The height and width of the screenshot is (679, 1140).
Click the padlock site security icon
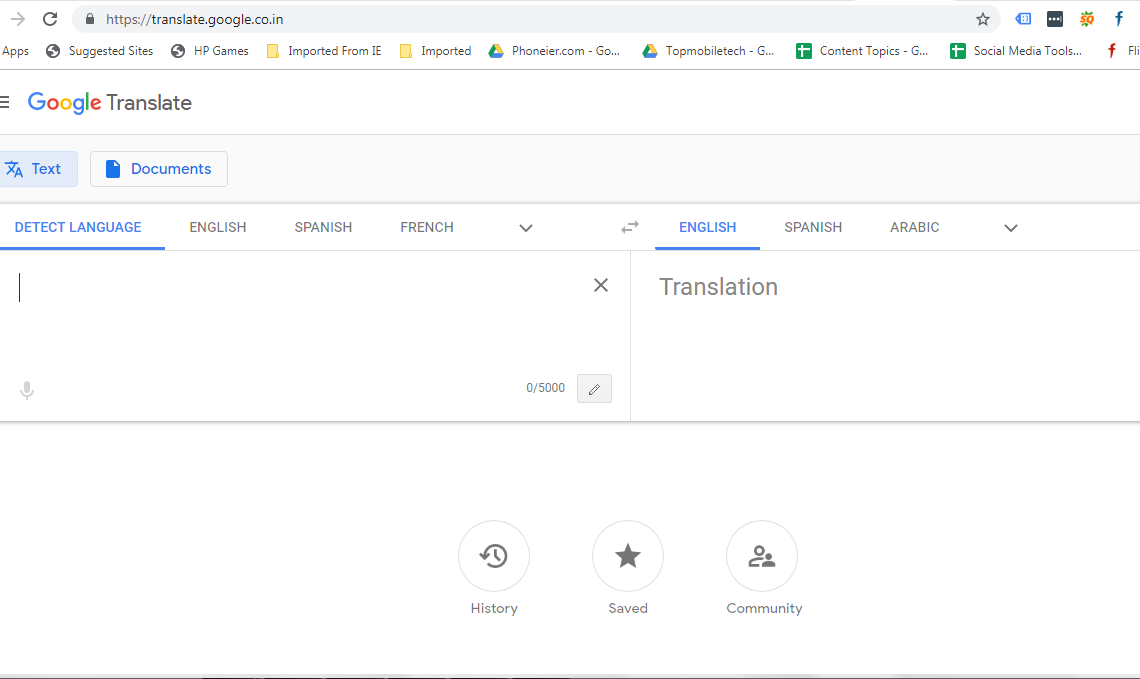(90, 19)
